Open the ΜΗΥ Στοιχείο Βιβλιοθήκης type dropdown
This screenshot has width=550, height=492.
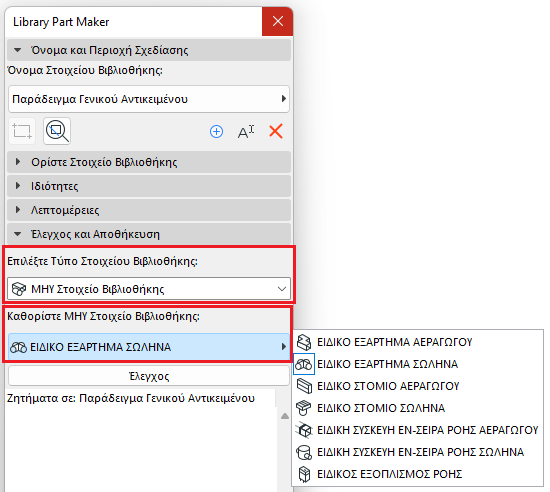tap(149, 289)
